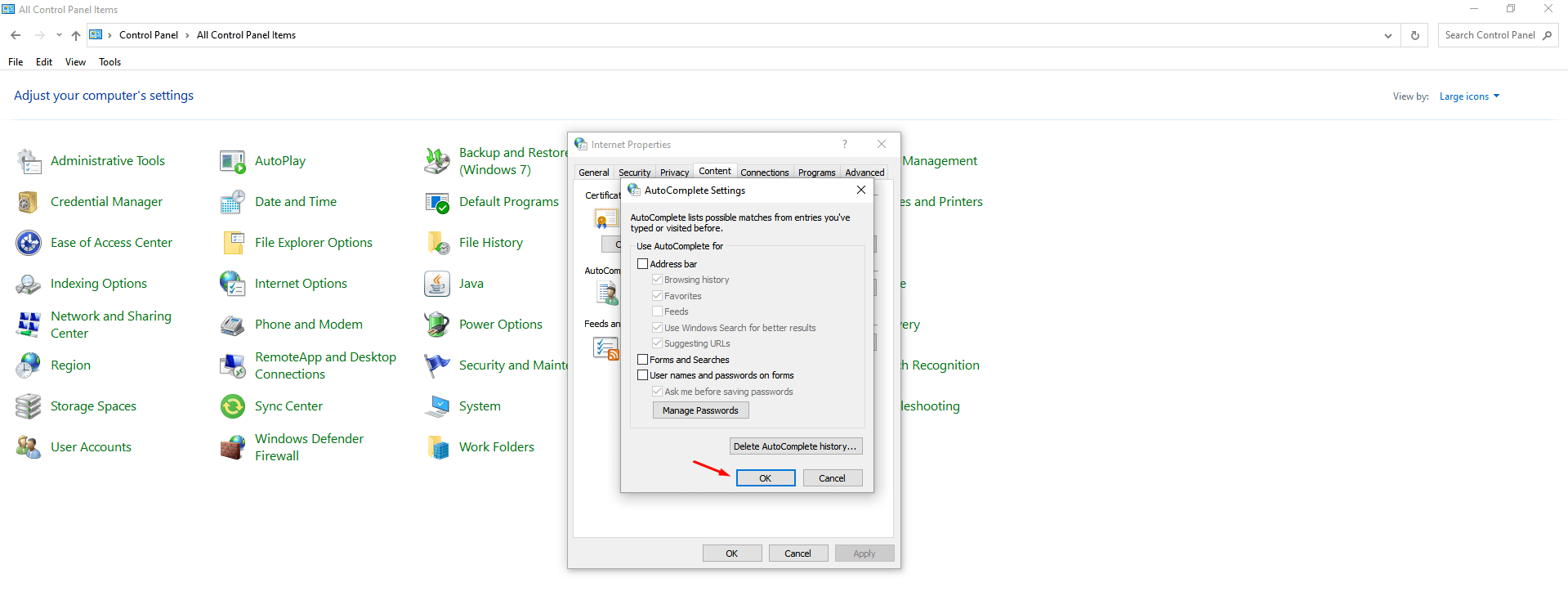Toggle Ask me before saving passwords
The width and height of the screenshot is (1568, 614).
pyautogui.click(x=657, y=392)
